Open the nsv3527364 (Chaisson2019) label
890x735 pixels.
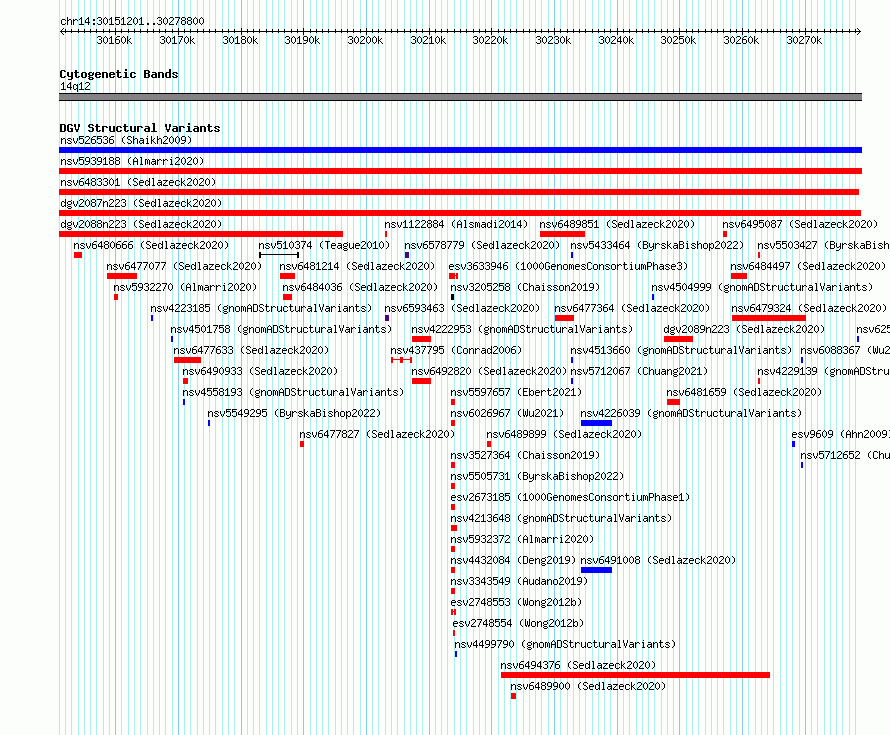click(x=525, y=455)
